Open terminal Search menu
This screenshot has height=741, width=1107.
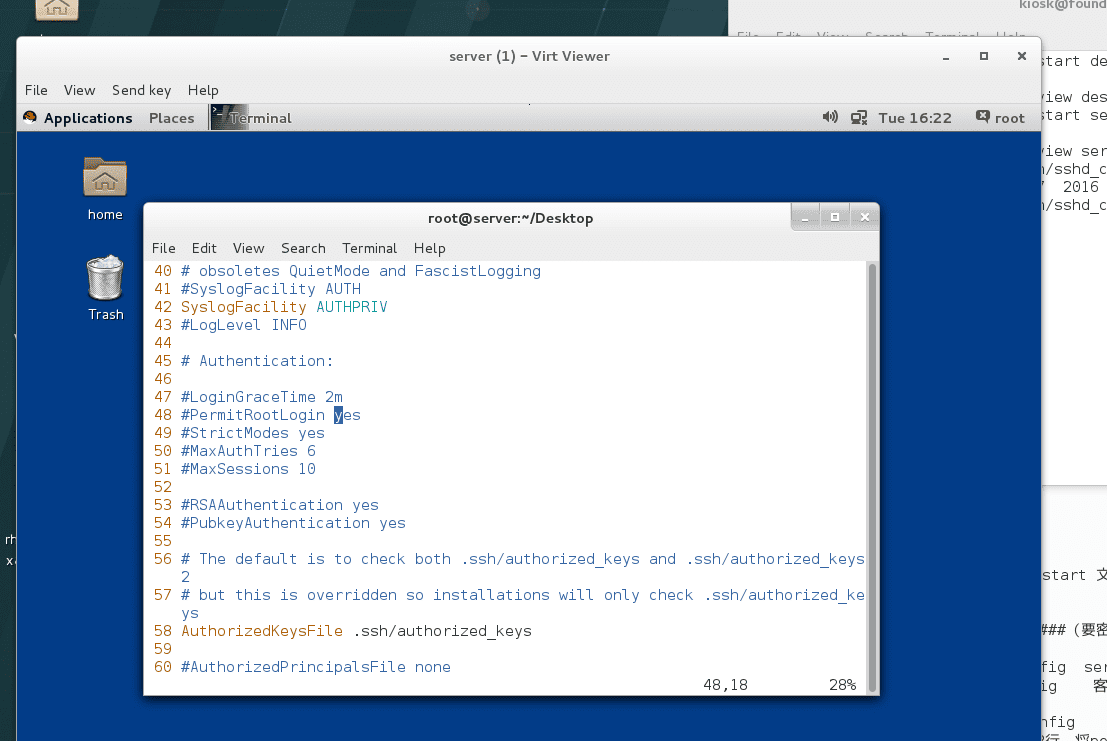click(303, 248)
